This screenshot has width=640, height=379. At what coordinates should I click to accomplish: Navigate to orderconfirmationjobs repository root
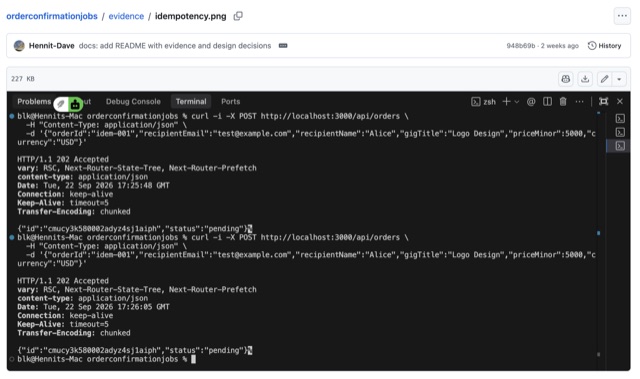pyautogui.click(x=52, y=16)
